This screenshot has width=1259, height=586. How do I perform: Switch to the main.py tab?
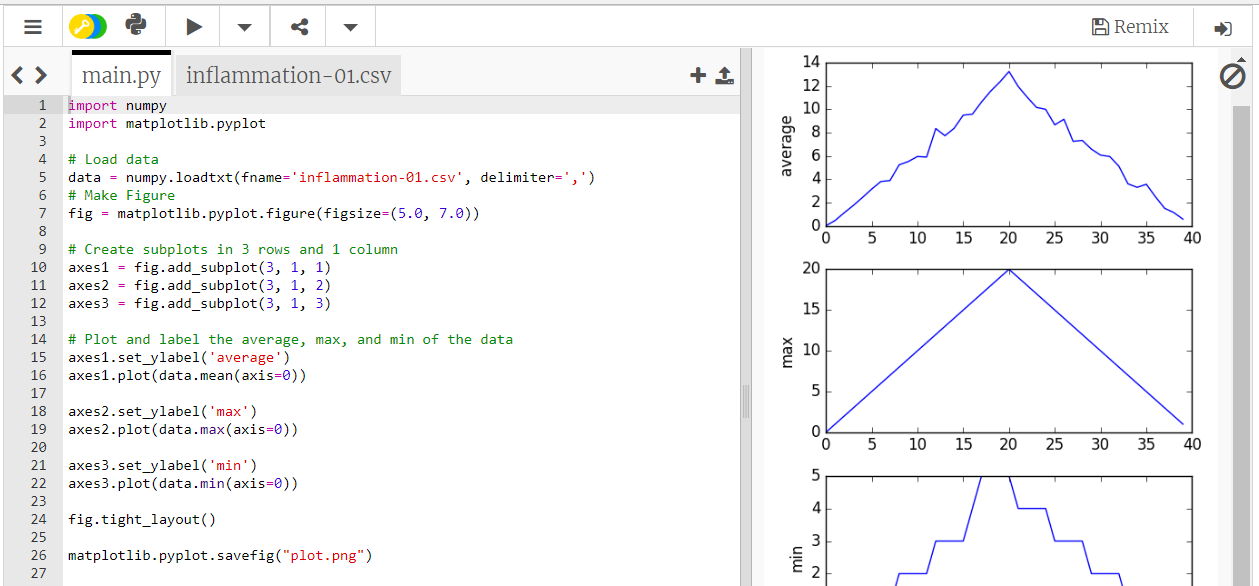coord(121,75)
